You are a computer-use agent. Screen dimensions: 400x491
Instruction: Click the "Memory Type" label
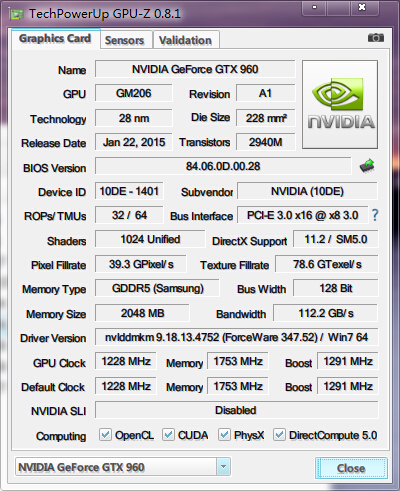[54, 289]
